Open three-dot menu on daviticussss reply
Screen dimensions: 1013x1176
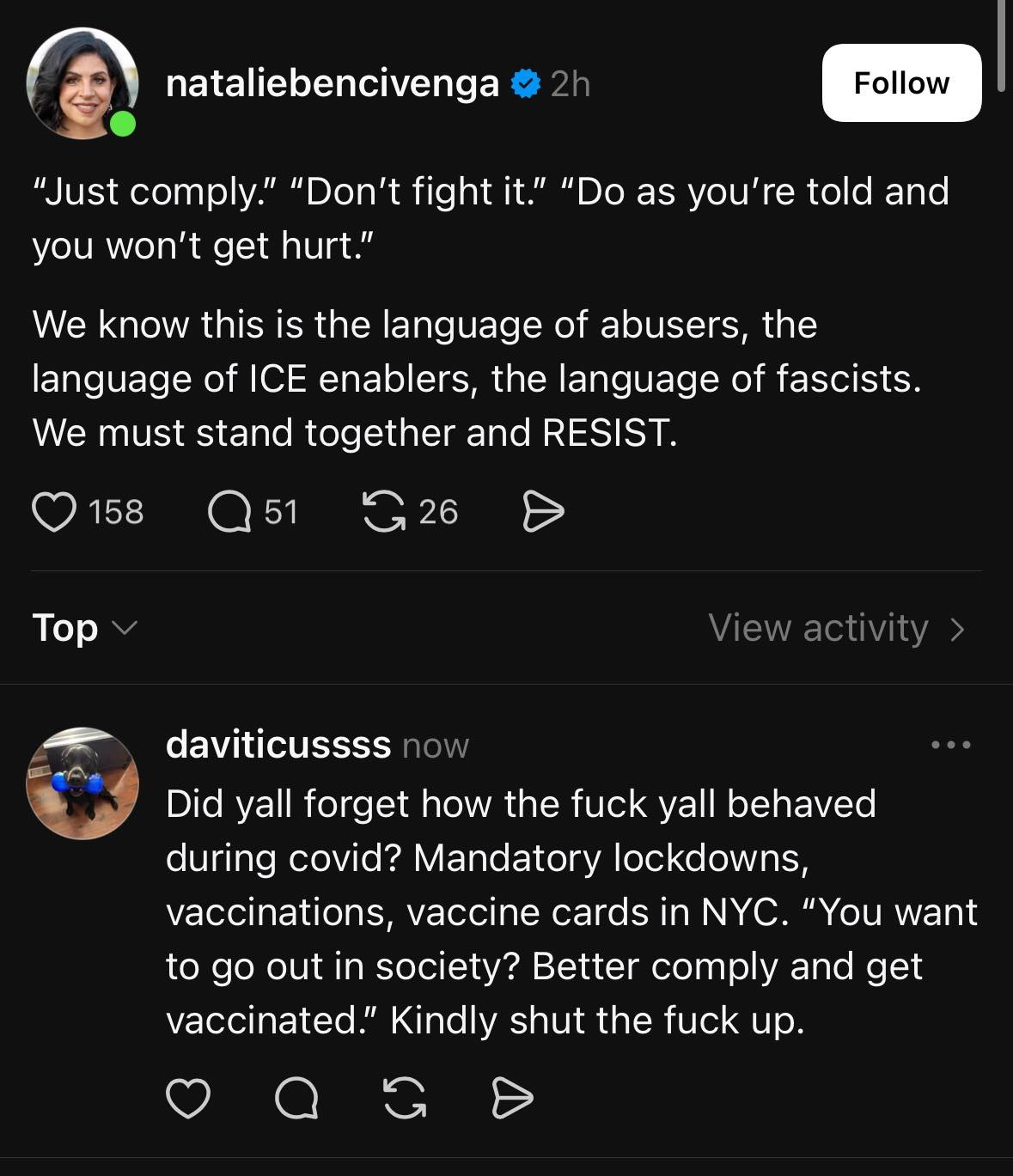click(x=951, y=745)
